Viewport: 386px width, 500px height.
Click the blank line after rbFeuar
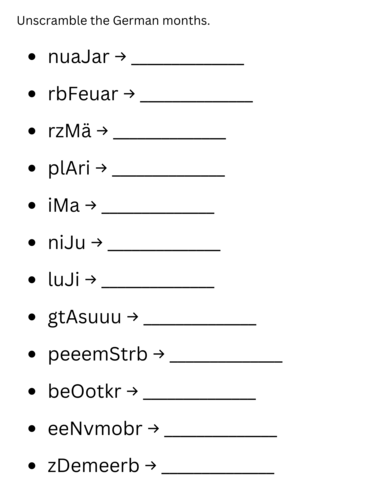pos(197,101)
